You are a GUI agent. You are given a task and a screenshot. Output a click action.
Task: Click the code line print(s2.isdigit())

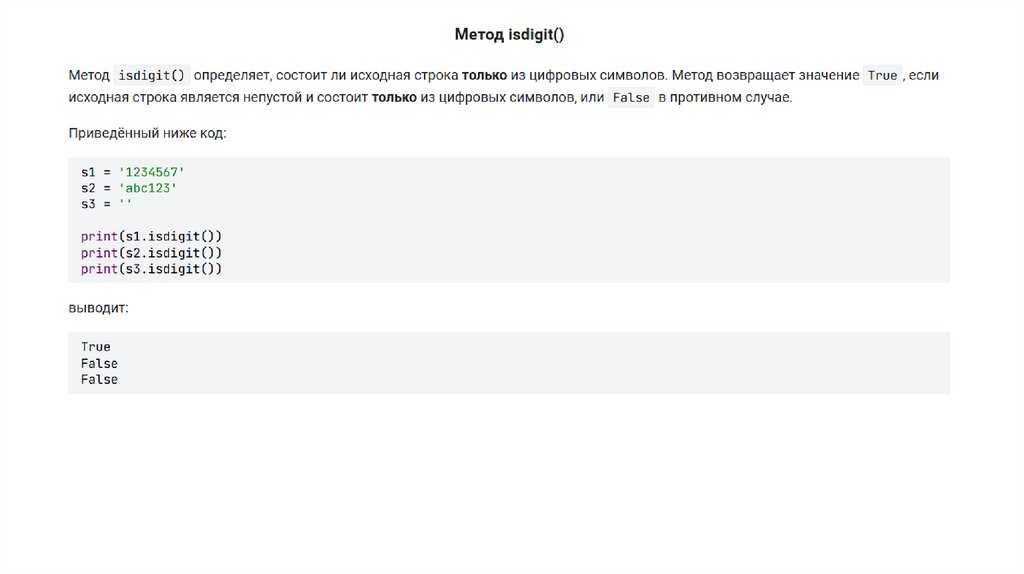coord(151,253)
